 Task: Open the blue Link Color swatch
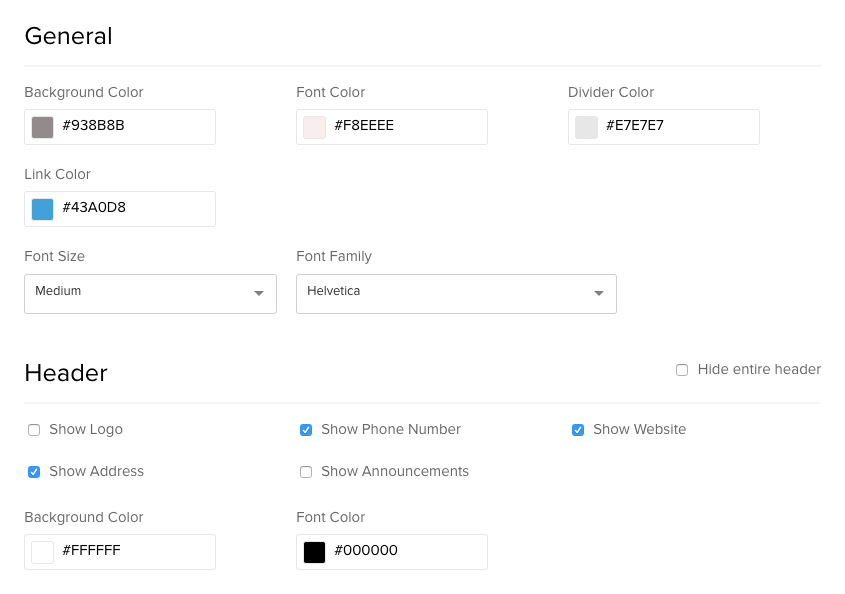pos(43,210)
